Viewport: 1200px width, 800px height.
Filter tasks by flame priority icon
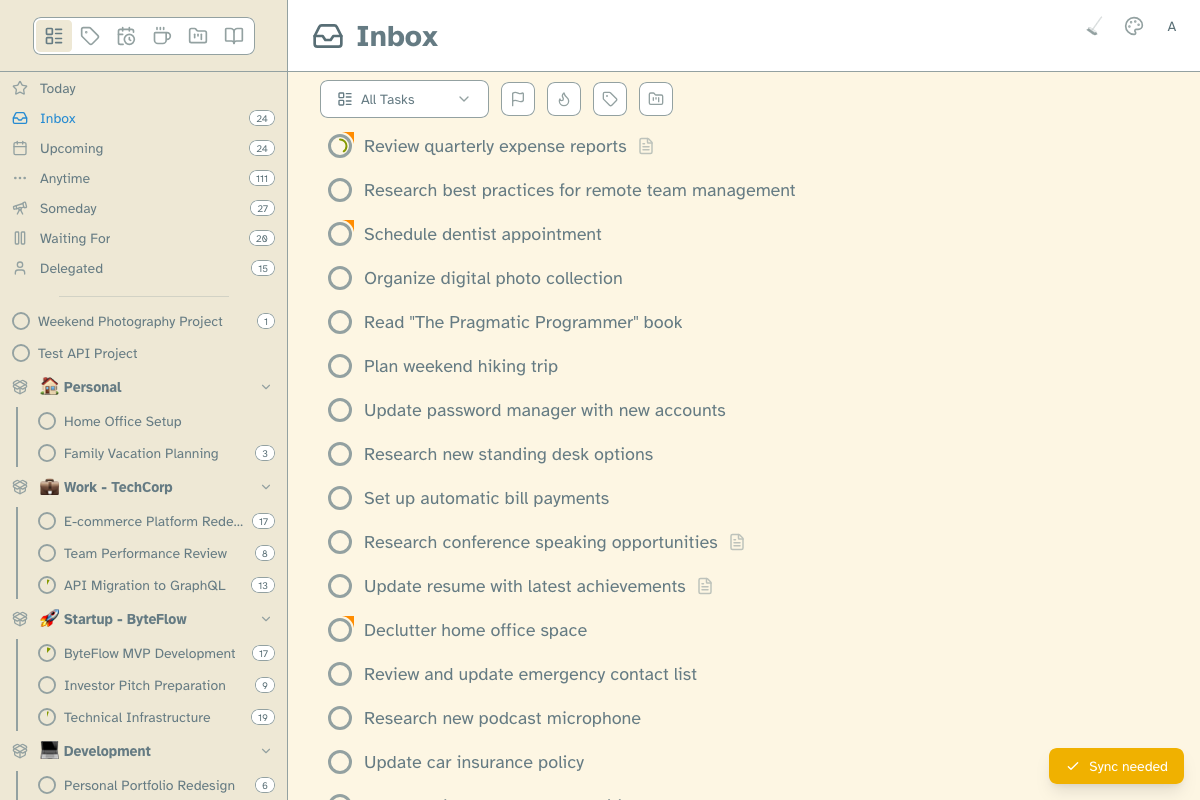click(x=564, y=99)
